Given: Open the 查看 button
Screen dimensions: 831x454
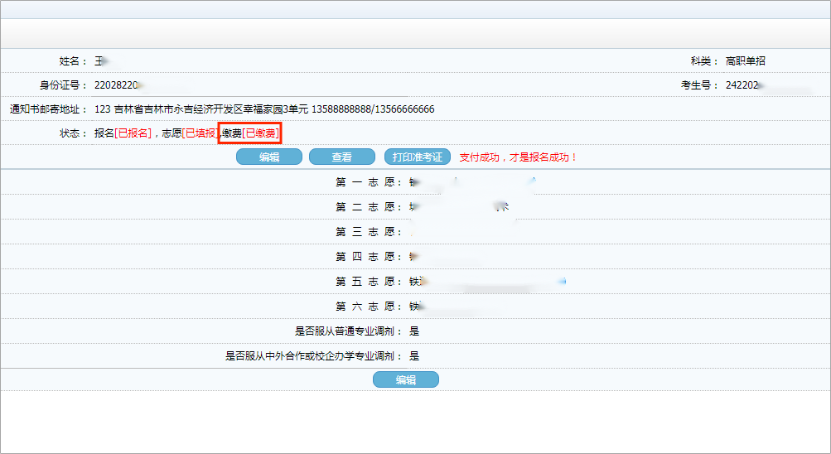Looking at the screenshot, I should tap(342, 157).
